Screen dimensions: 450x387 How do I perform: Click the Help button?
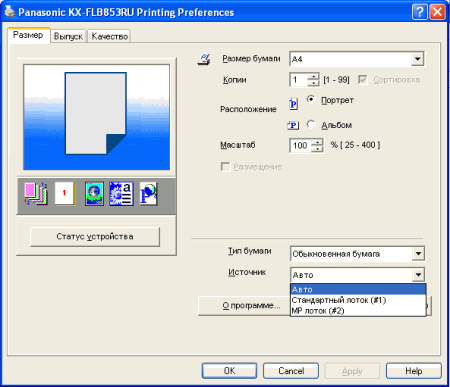[414, 371]
